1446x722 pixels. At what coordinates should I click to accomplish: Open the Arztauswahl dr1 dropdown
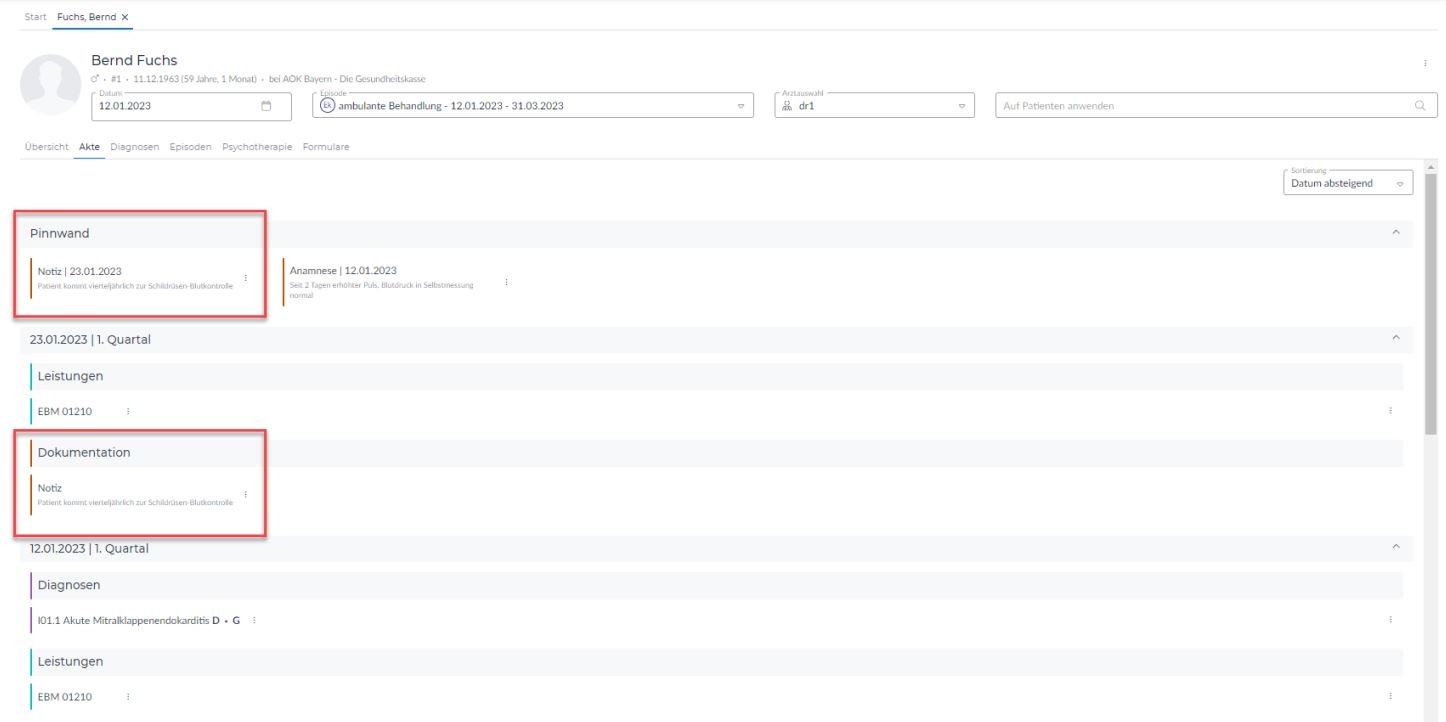[961, 107]
